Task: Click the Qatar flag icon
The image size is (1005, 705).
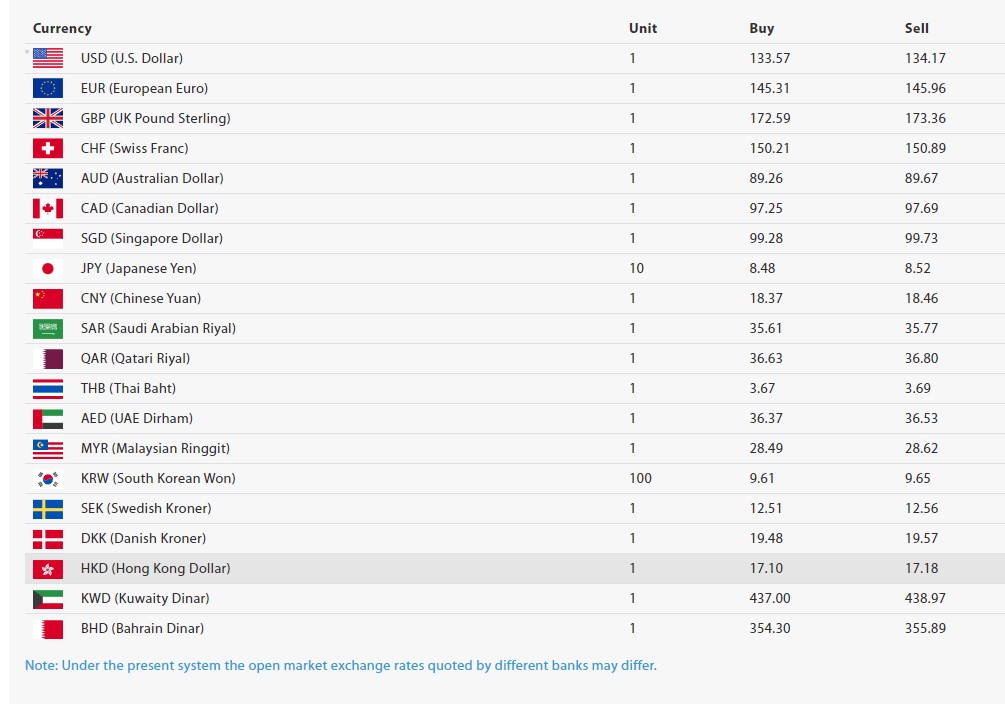Action: (x=48, y=358)
